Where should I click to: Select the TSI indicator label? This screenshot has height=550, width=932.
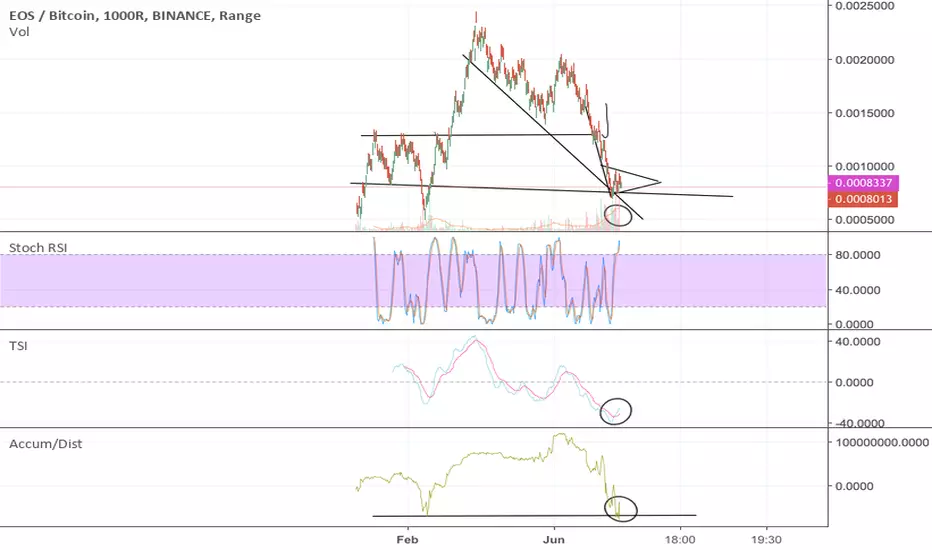click(x=18, y=345)
